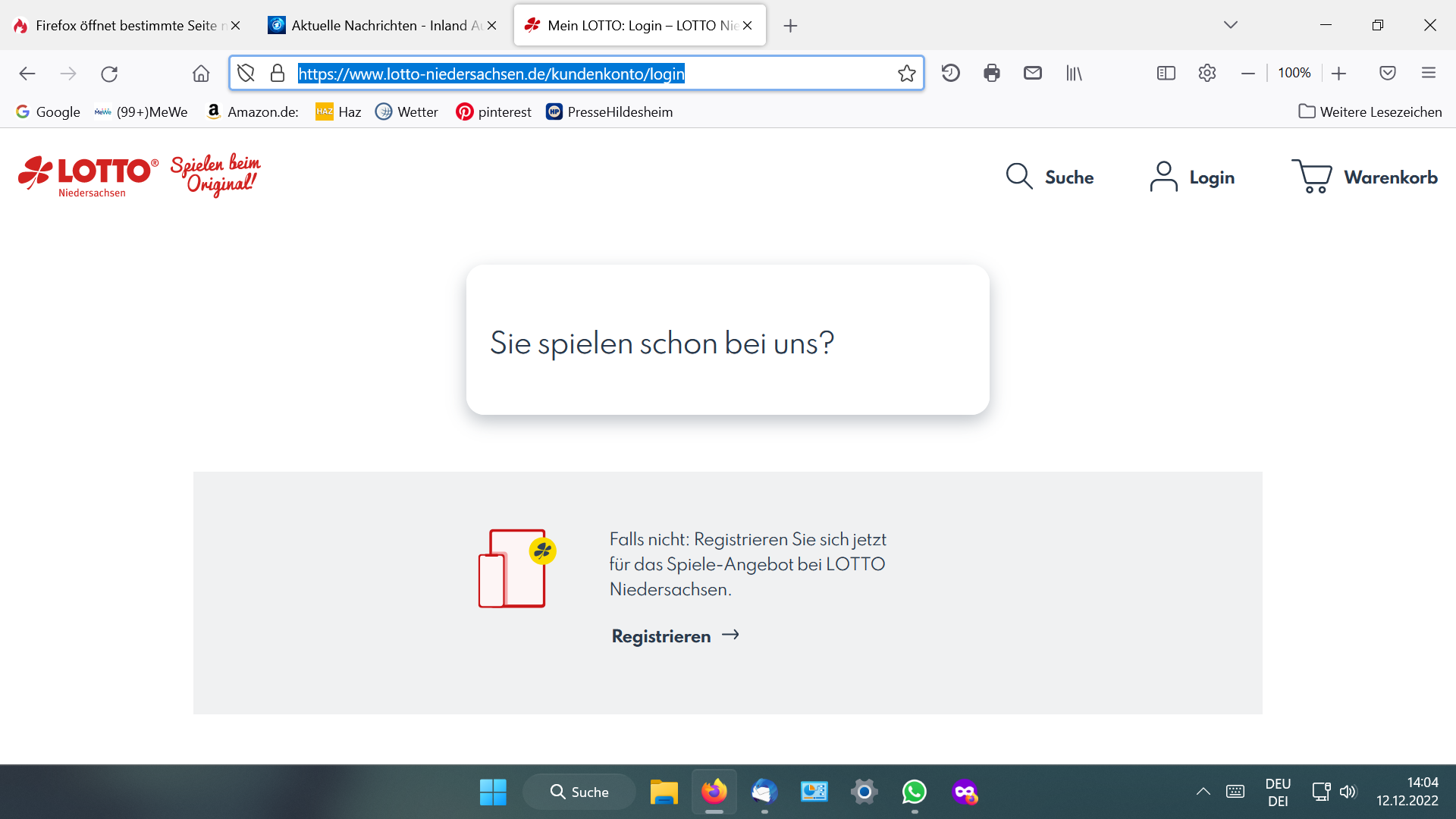Screen dimensions: 1456x819
Task: Click the print icon in toolbar
Action: click(x=991, y=74)
